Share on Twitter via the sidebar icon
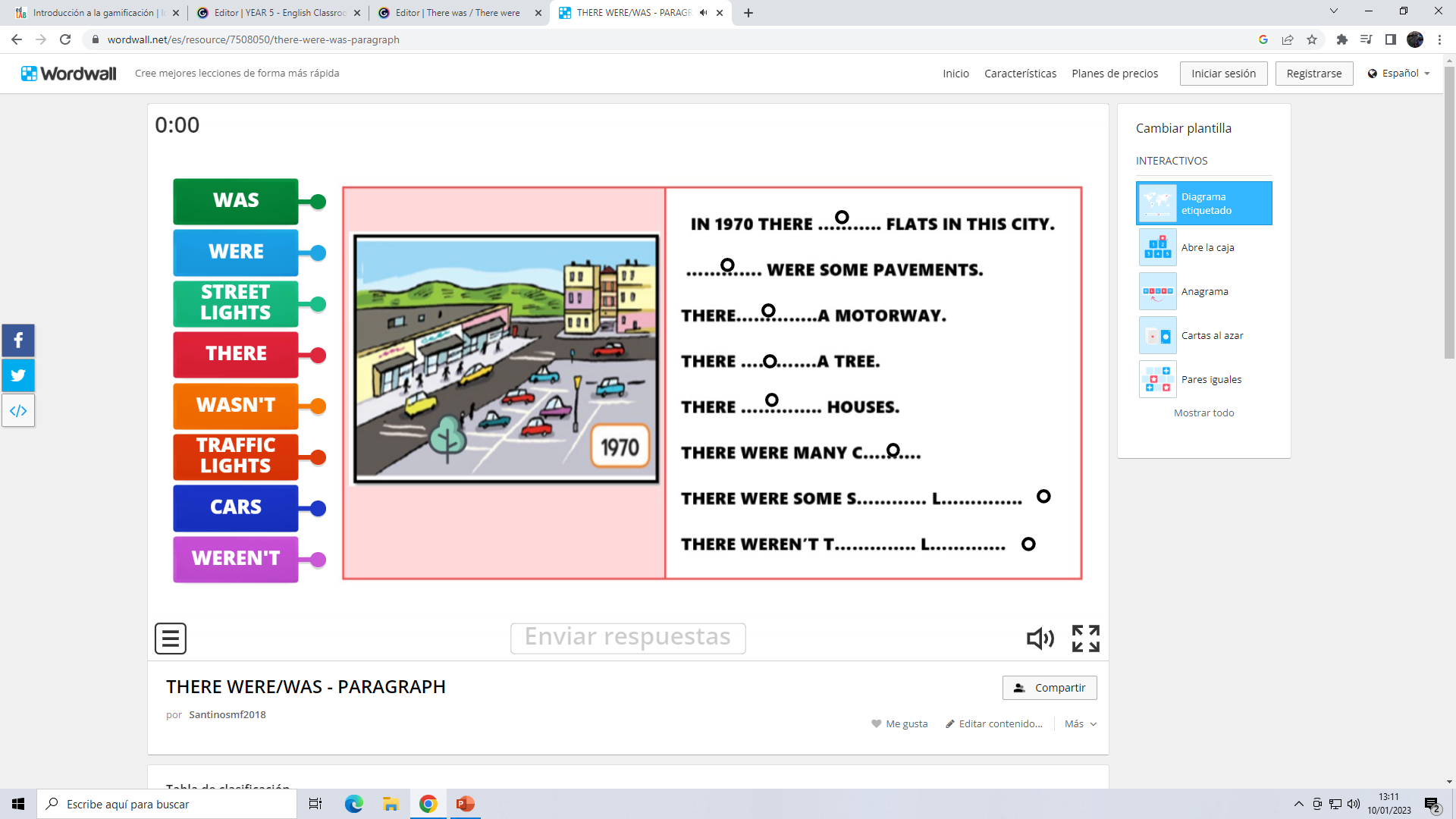 pyautogui.click(x=18, y=375)
